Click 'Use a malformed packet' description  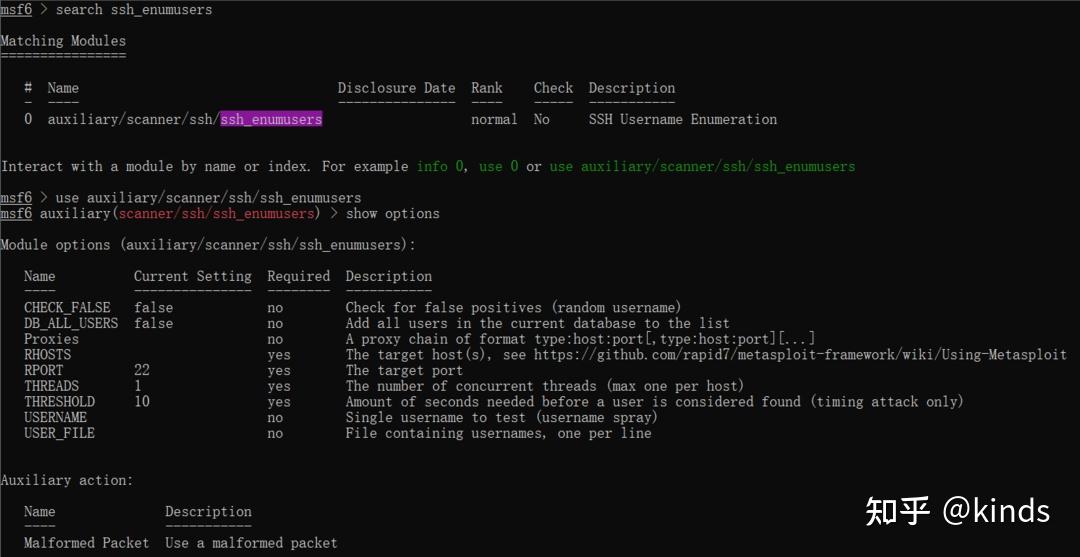tap(251, 543)
